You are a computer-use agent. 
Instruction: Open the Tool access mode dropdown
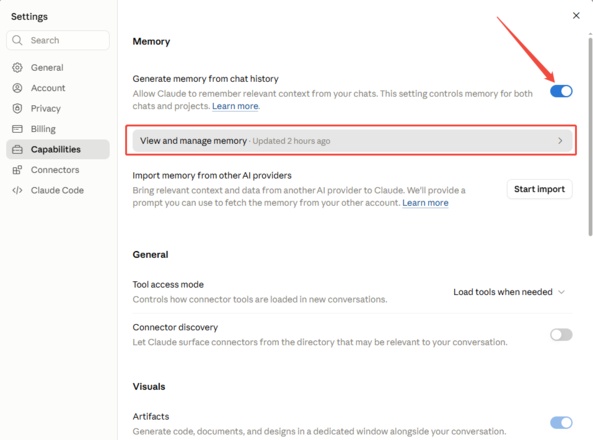(509, 292)
